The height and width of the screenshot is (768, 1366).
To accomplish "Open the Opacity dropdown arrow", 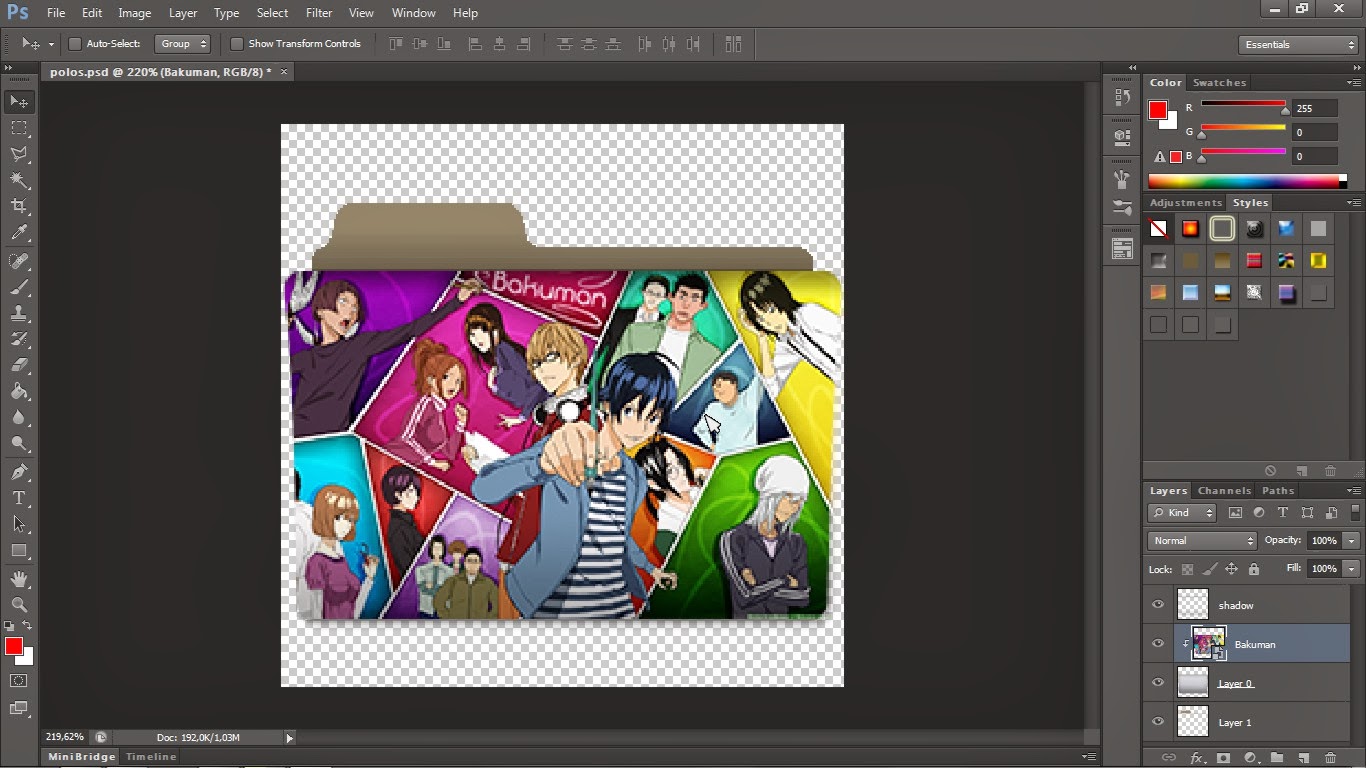I will 1350,540.
